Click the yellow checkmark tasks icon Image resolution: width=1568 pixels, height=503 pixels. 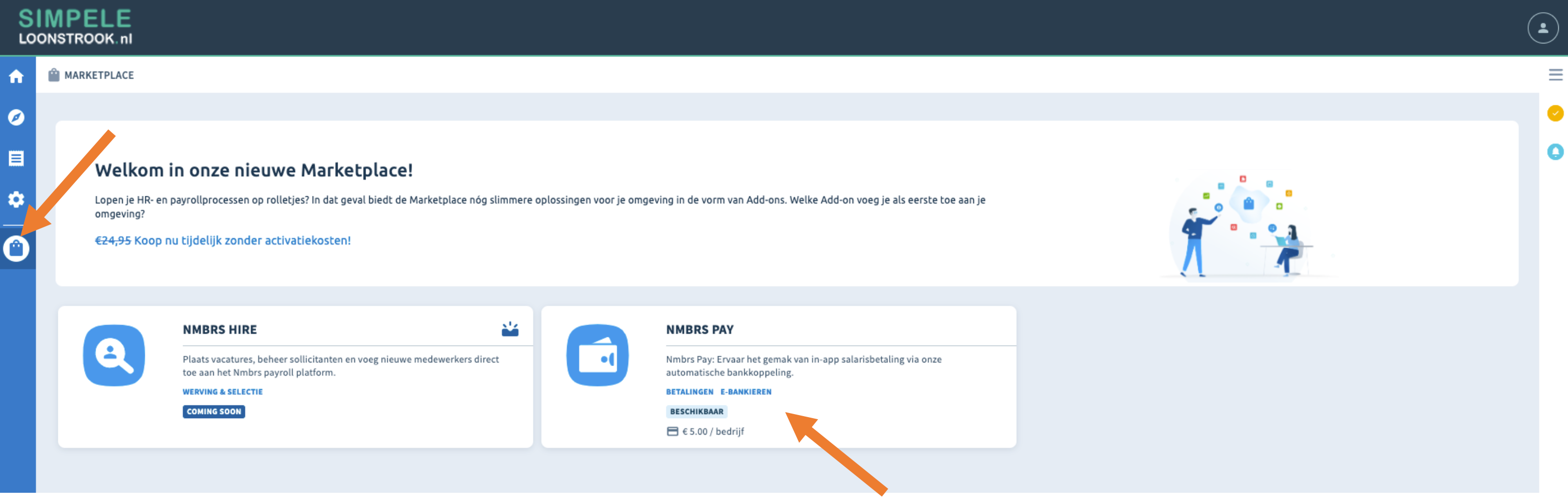1555,114
